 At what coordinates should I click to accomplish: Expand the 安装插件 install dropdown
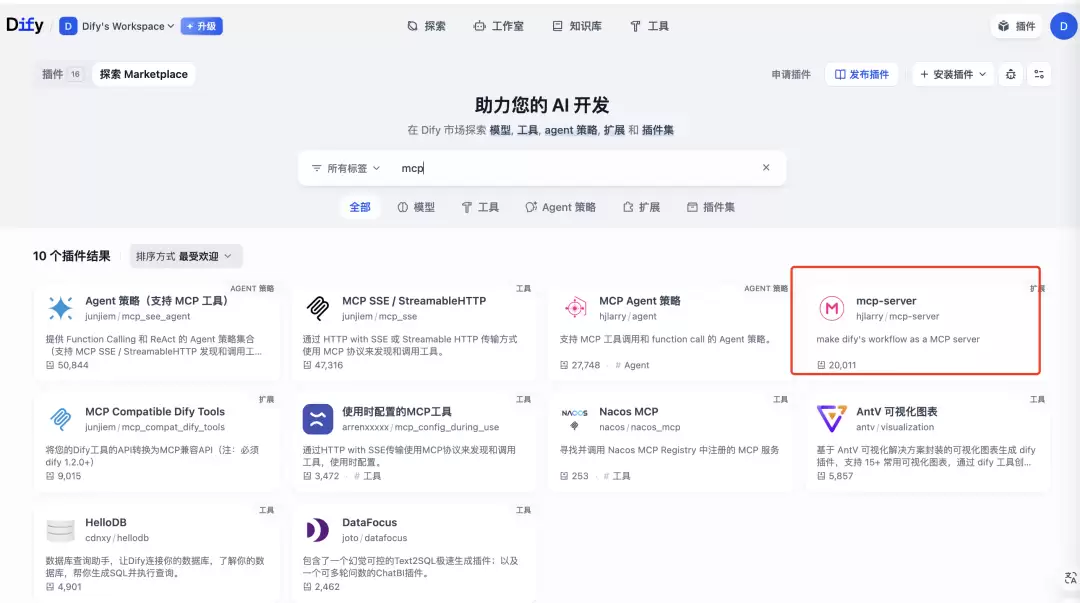[953, 74]
